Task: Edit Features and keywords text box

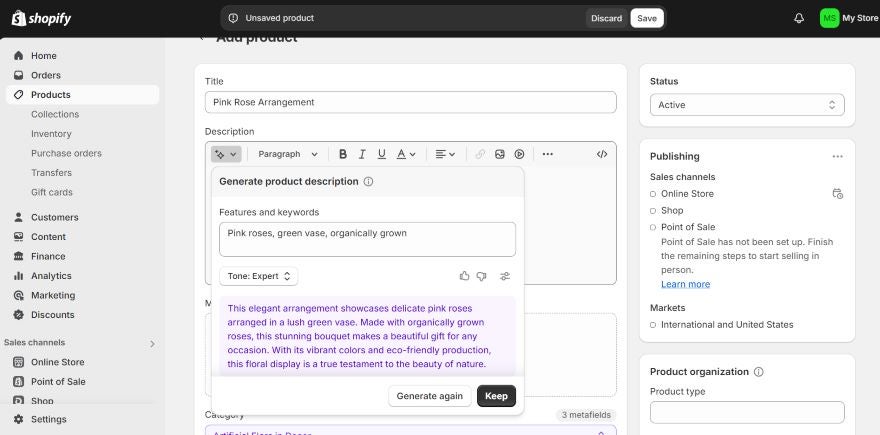Action: [368, 239]
